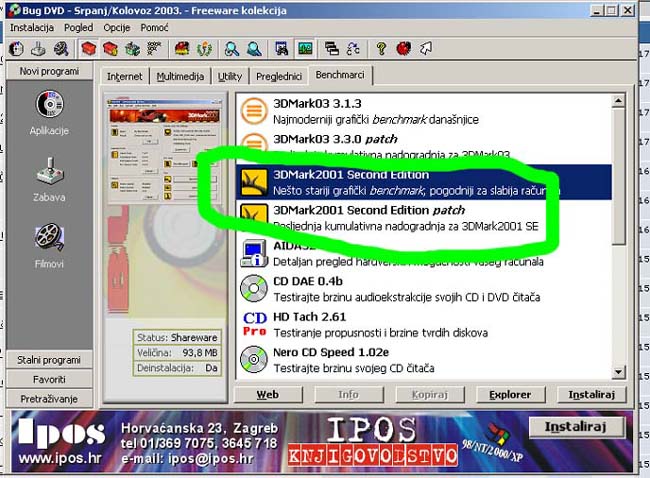This screenshot has width=650, height=478.
Task: Open the Instalacija menu
Action: (32, 28)
